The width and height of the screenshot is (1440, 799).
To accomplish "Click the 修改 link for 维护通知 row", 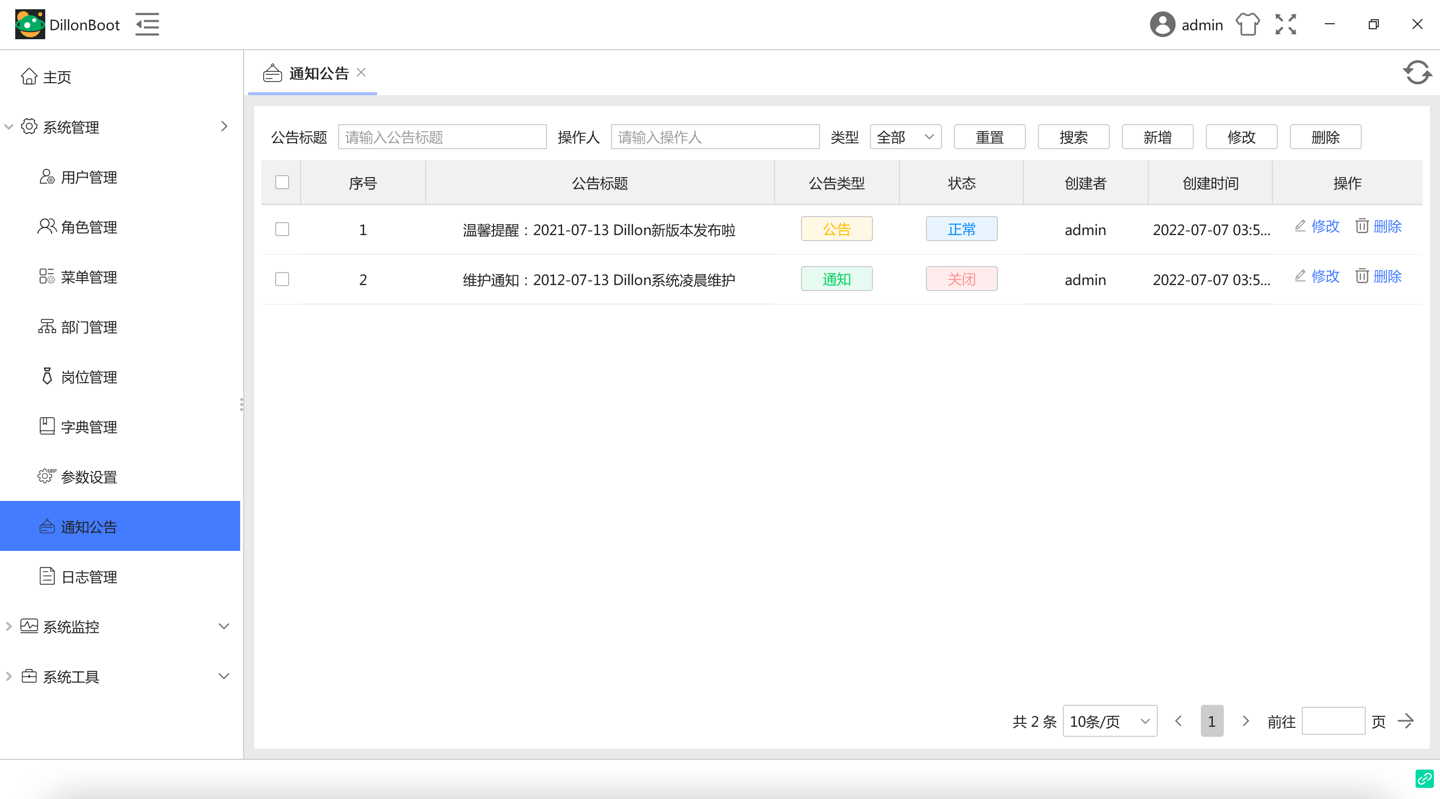I will pyautogui.click(x=1326, y=276).
